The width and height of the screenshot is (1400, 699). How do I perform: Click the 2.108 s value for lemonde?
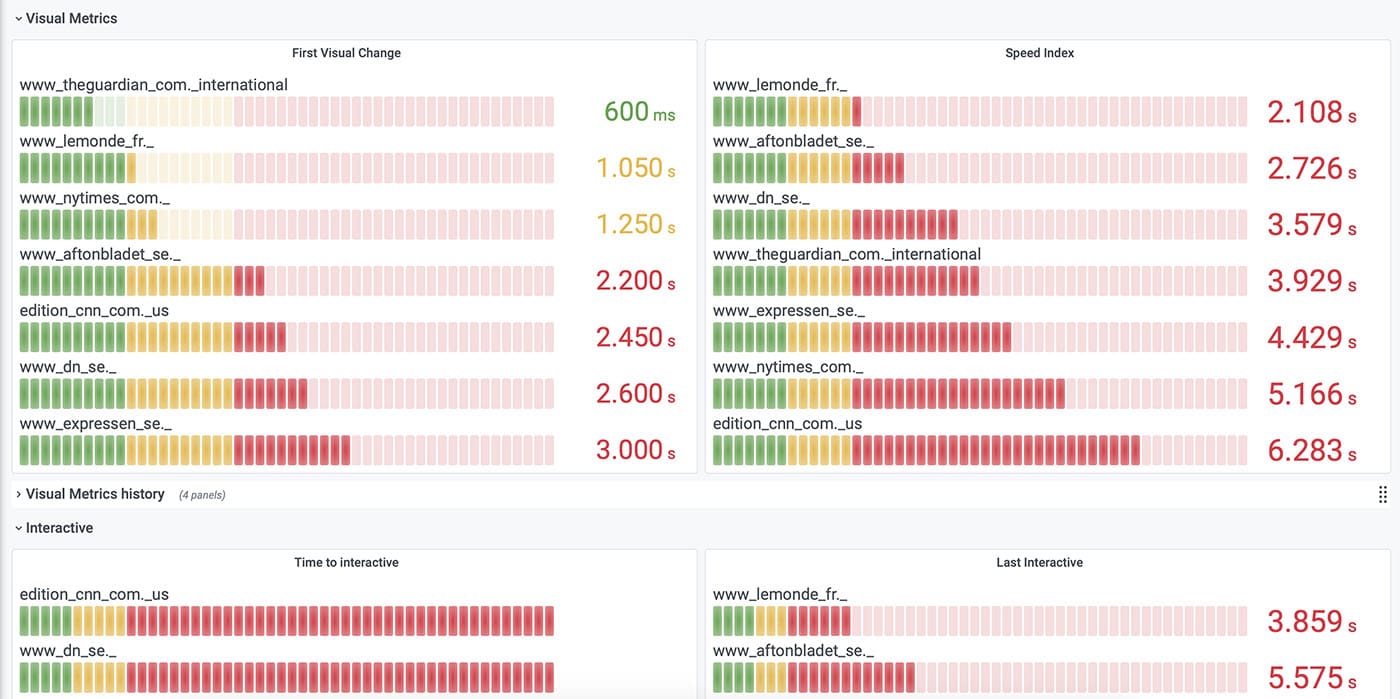[1311, 111]
